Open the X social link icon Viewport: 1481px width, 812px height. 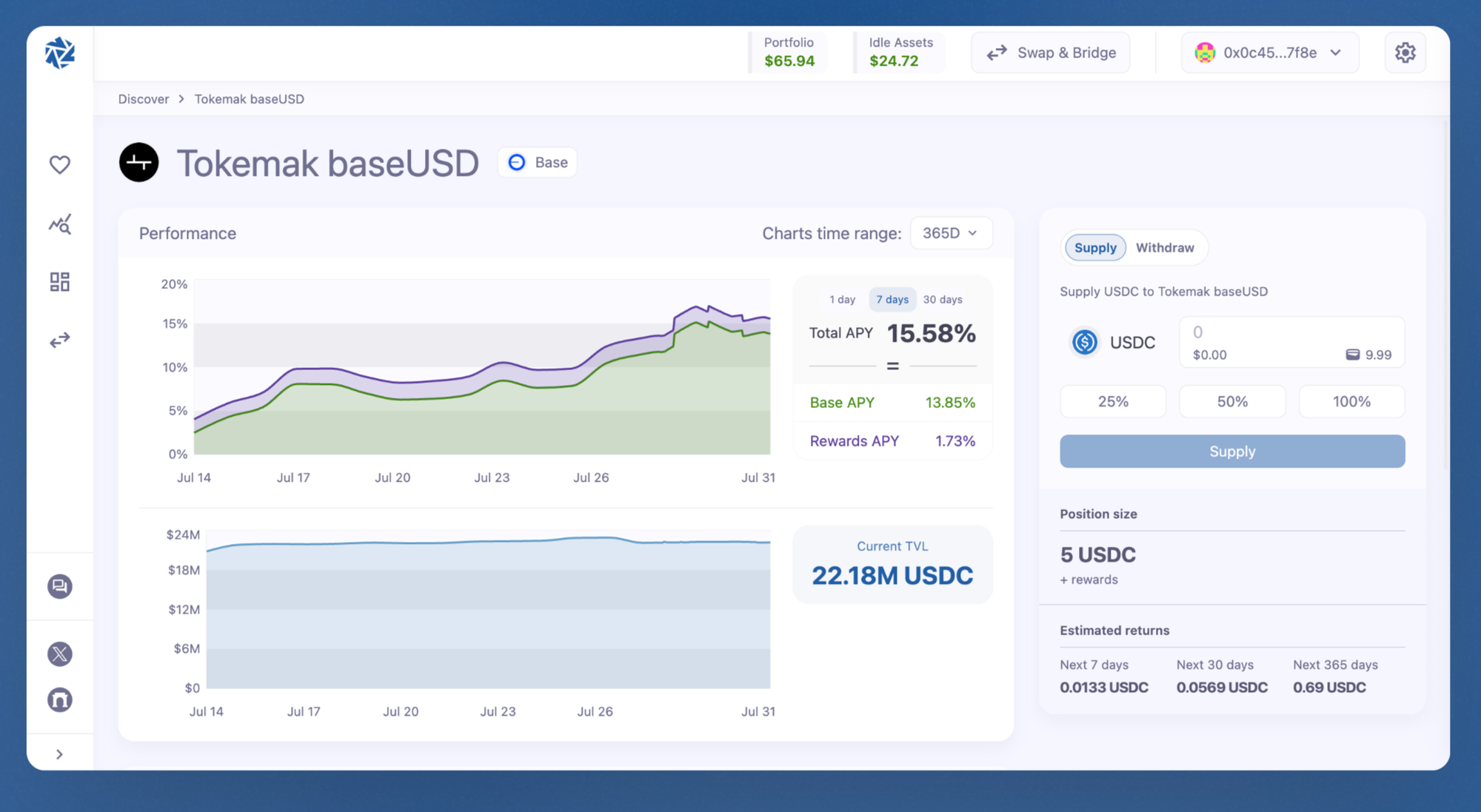(x=60, y=654)
